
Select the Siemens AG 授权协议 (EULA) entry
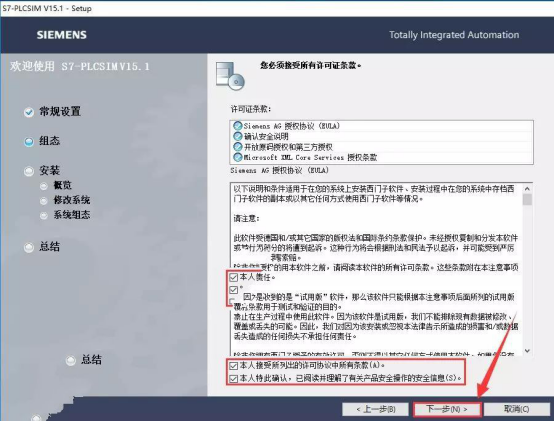tap(381, 126)
